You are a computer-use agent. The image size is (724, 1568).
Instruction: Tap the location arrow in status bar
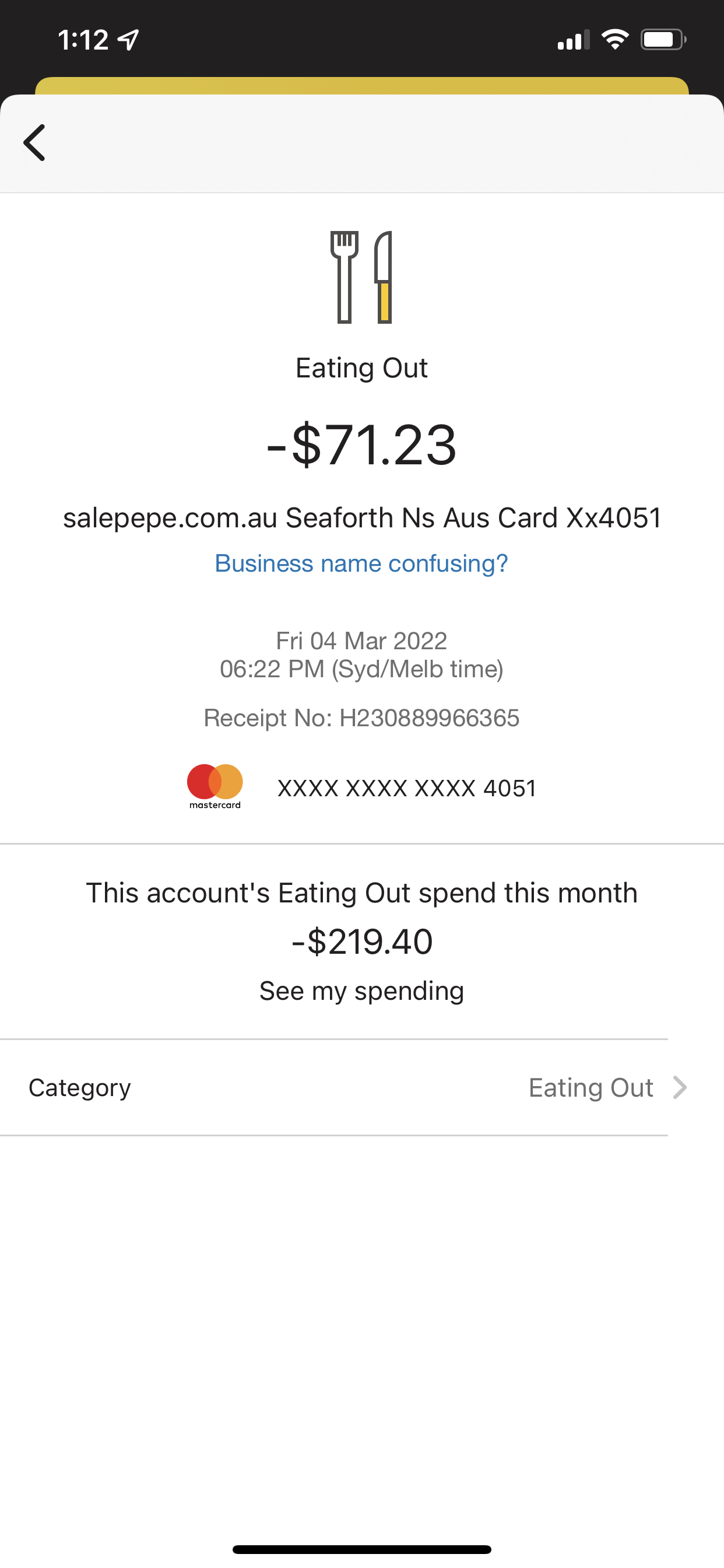[128, 40]
